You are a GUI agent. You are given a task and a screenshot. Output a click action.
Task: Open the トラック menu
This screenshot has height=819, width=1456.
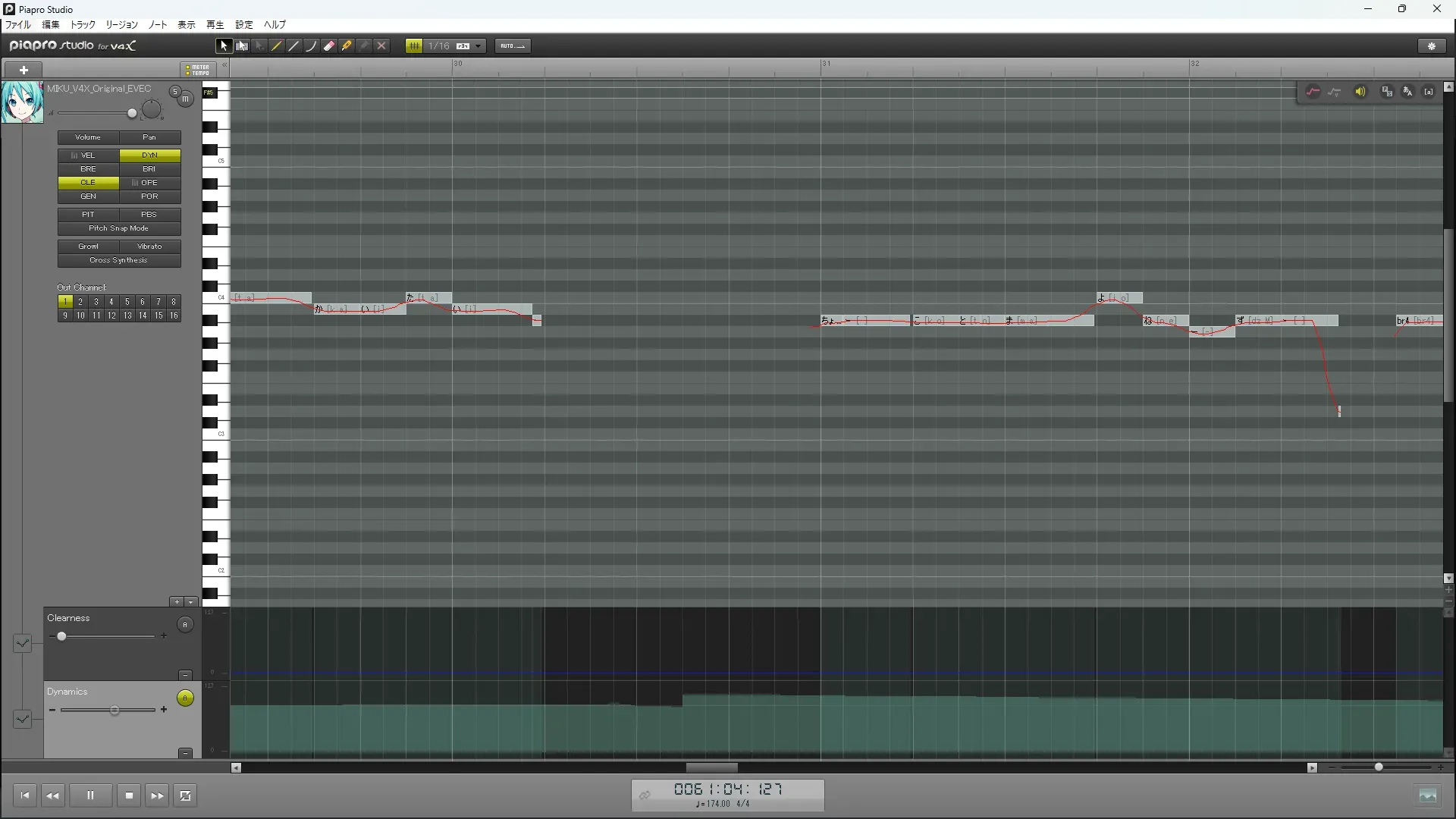click(83, 25)
